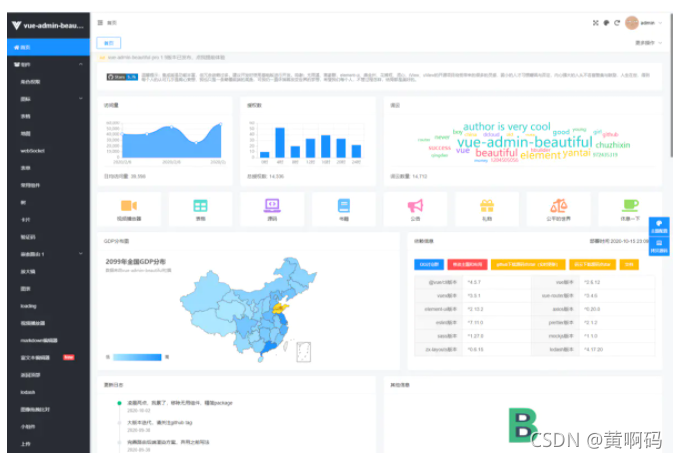Open the webSocket sidebar item
The image size is (677, 458).
pyautogui.click(x=48, y=151)
